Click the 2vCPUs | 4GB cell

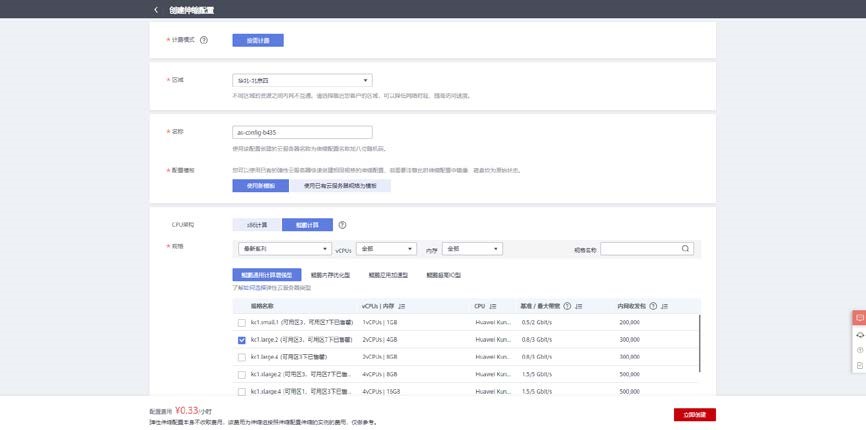(x=381, y=340)
